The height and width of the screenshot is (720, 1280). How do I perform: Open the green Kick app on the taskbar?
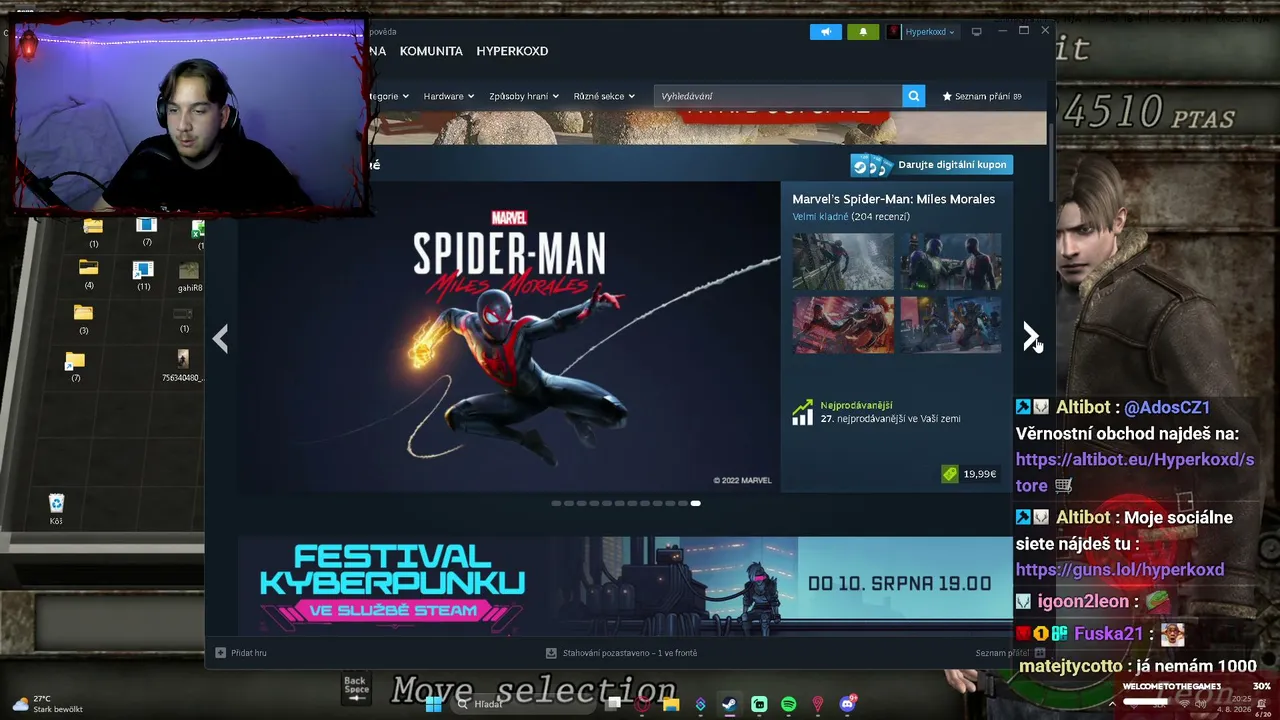pyautogui.click(x=759, y=704)
